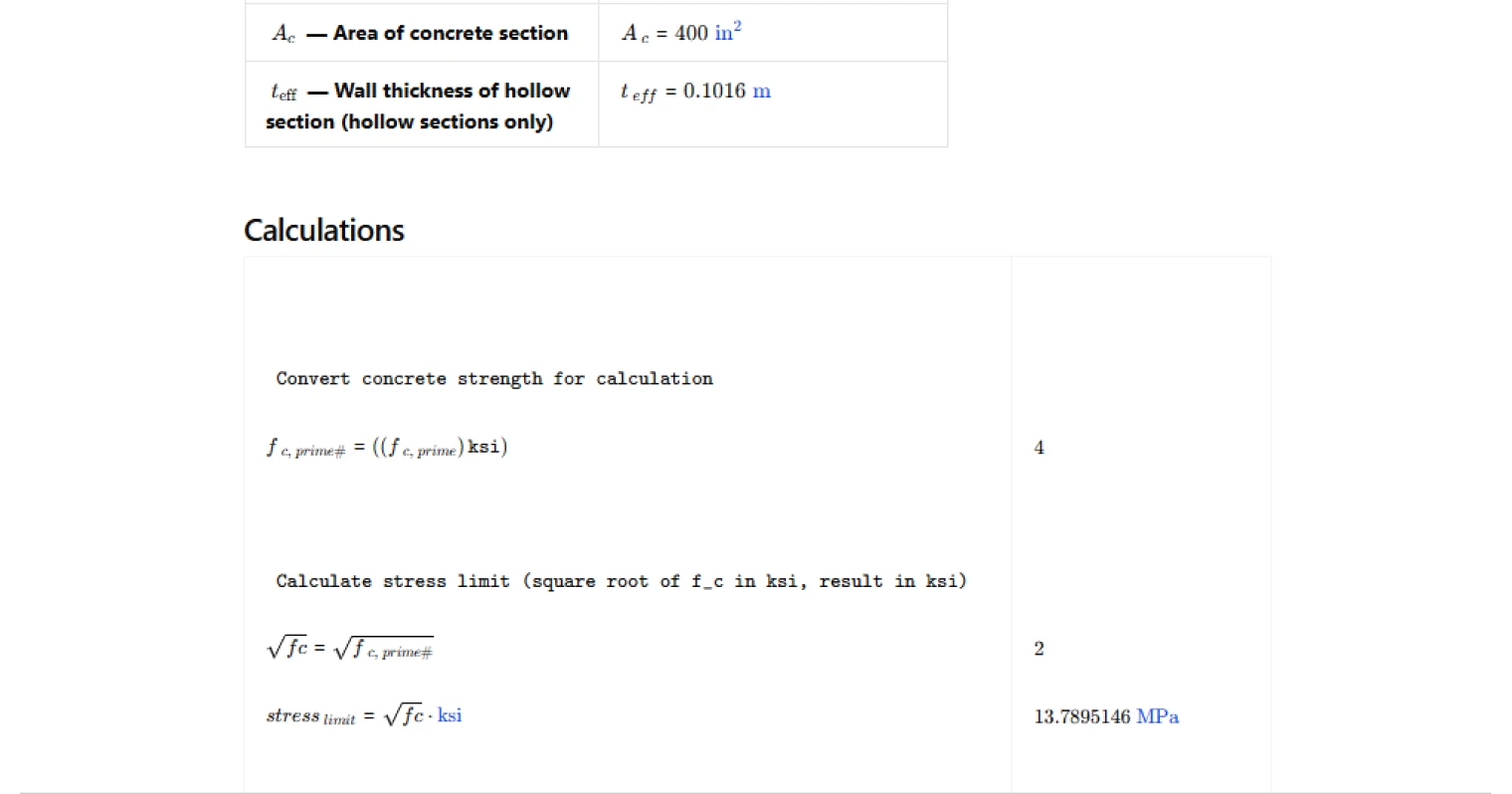This screenshot has width=1512, height=794.
Task: Click the stress limit variable name
Action: pos(310,716)
